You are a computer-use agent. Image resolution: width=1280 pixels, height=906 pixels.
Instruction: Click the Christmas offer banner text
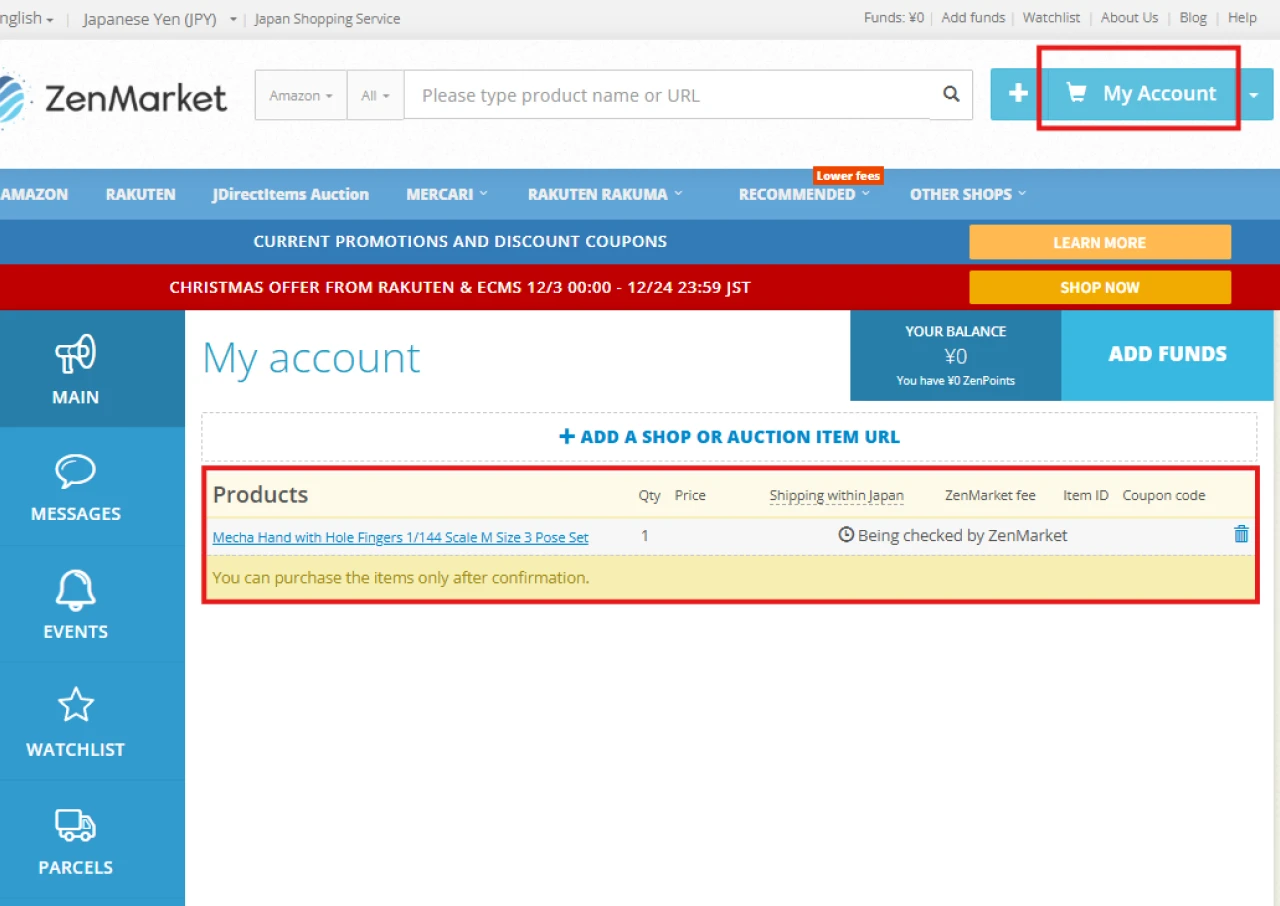pyautogui.click(x=460, y=287)
